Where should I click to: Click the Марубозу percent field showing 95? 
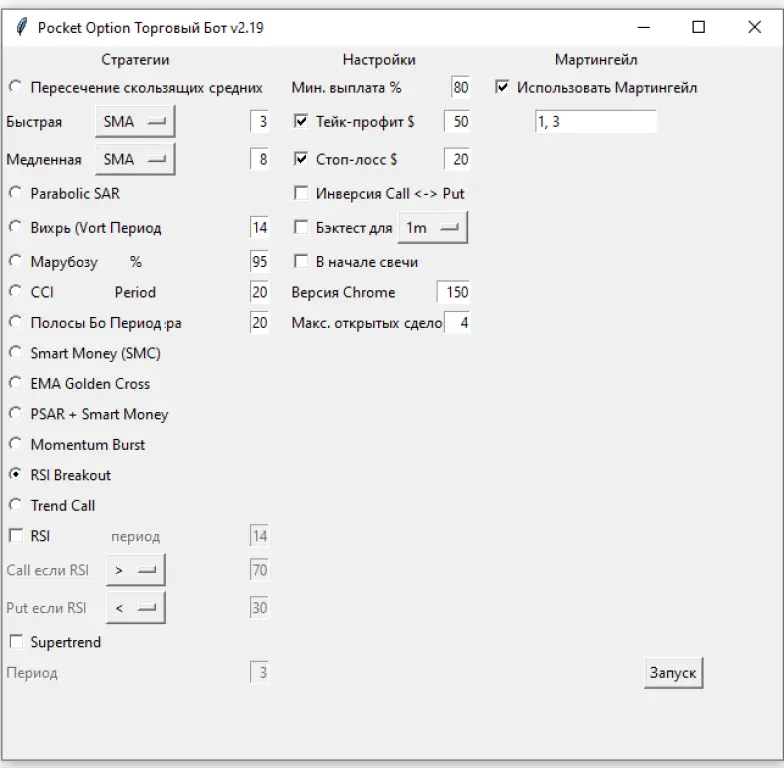click(x=260, y=262)
